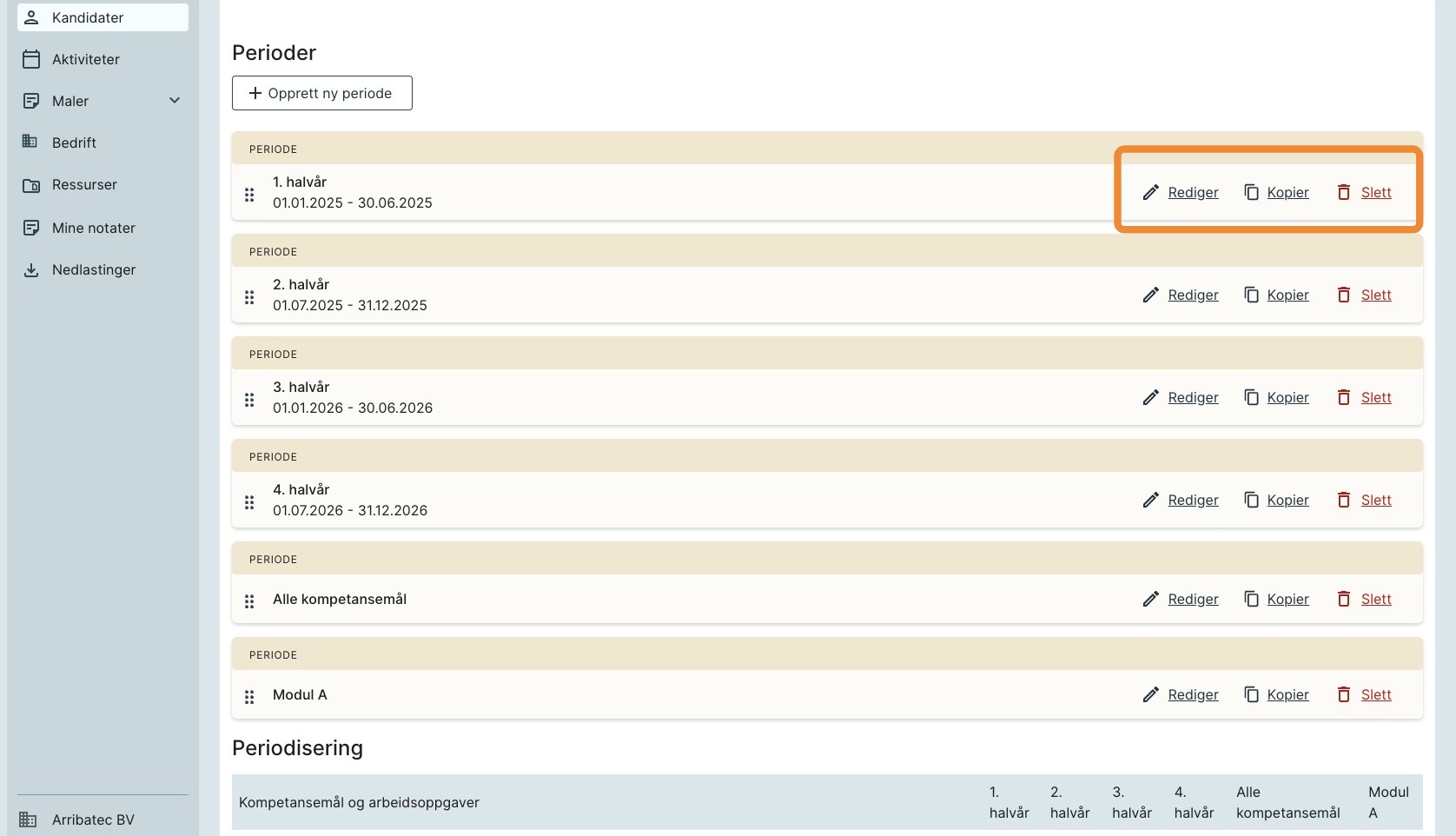Open Mine notater section

tap(93, 228)
